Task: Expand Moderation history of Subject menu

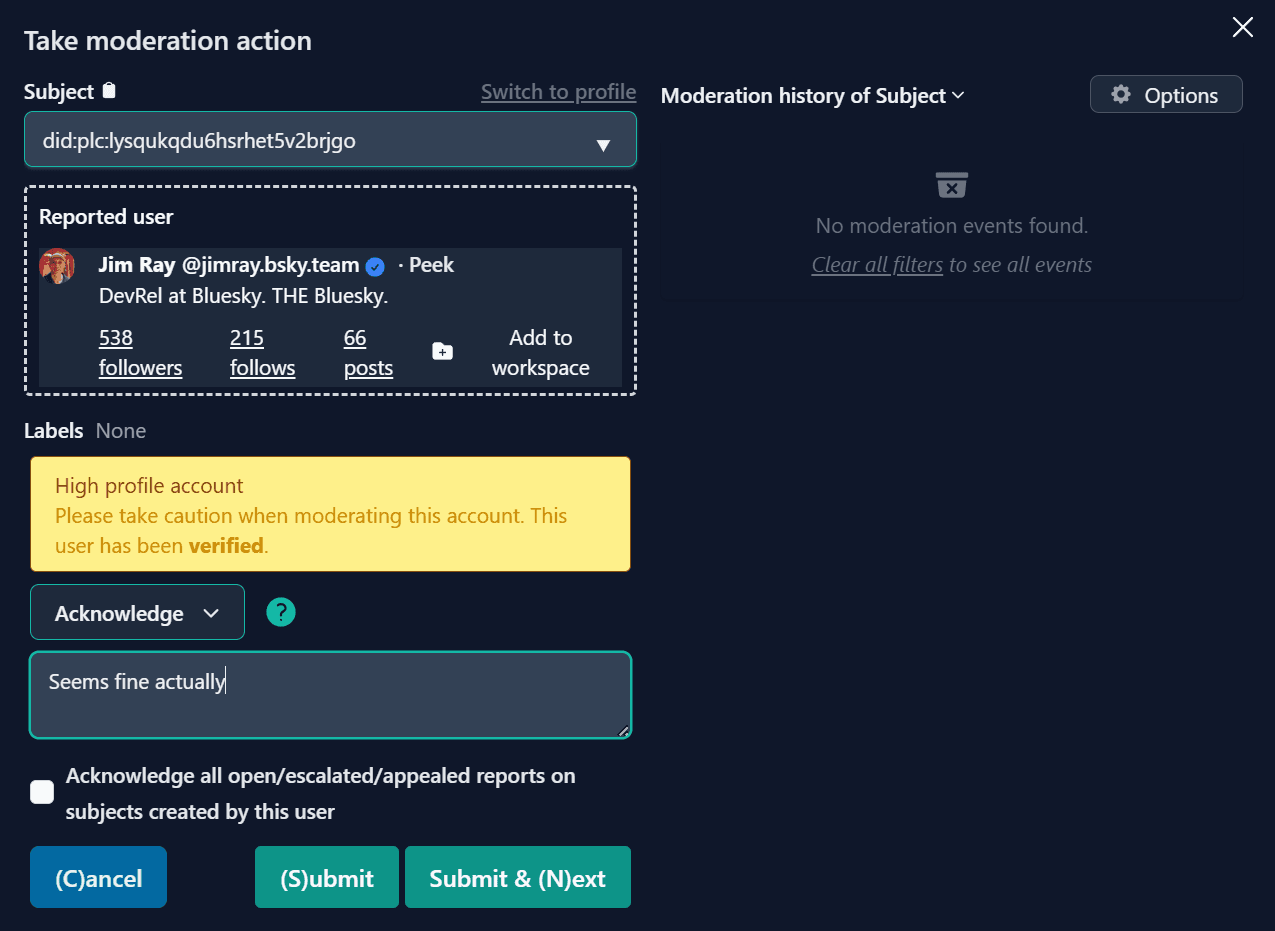Action: 812,96
